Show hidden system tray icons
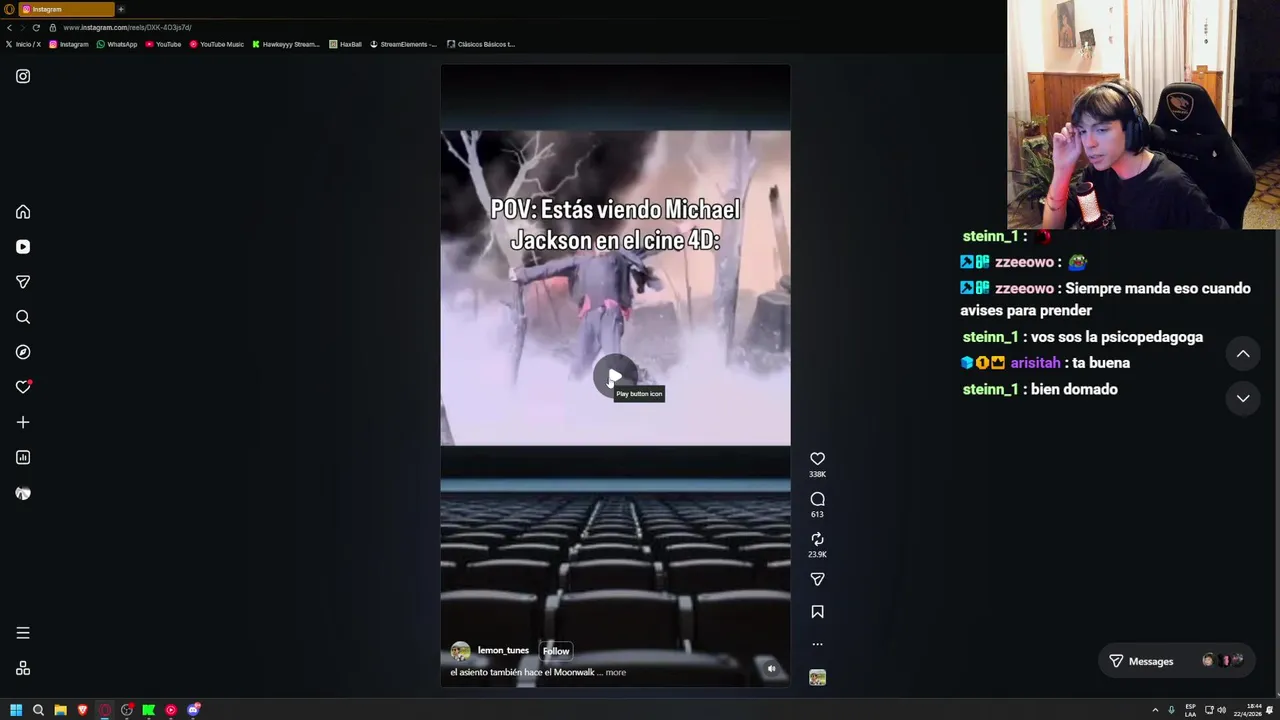Image resolution: width=1280 pixels, height=720 pixels. pos(1155,710)
